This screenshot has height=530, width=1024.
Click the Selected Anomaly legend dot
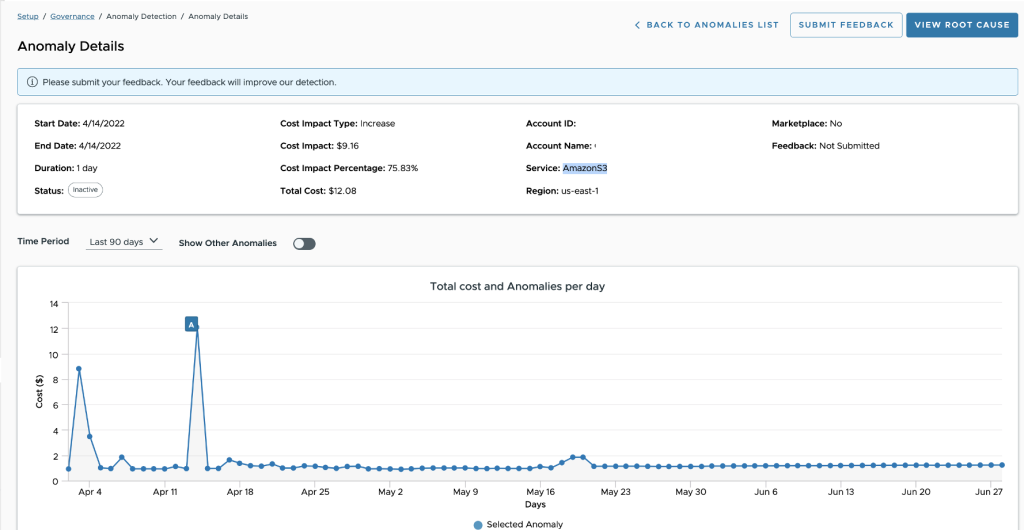click(x=478, y=524)
